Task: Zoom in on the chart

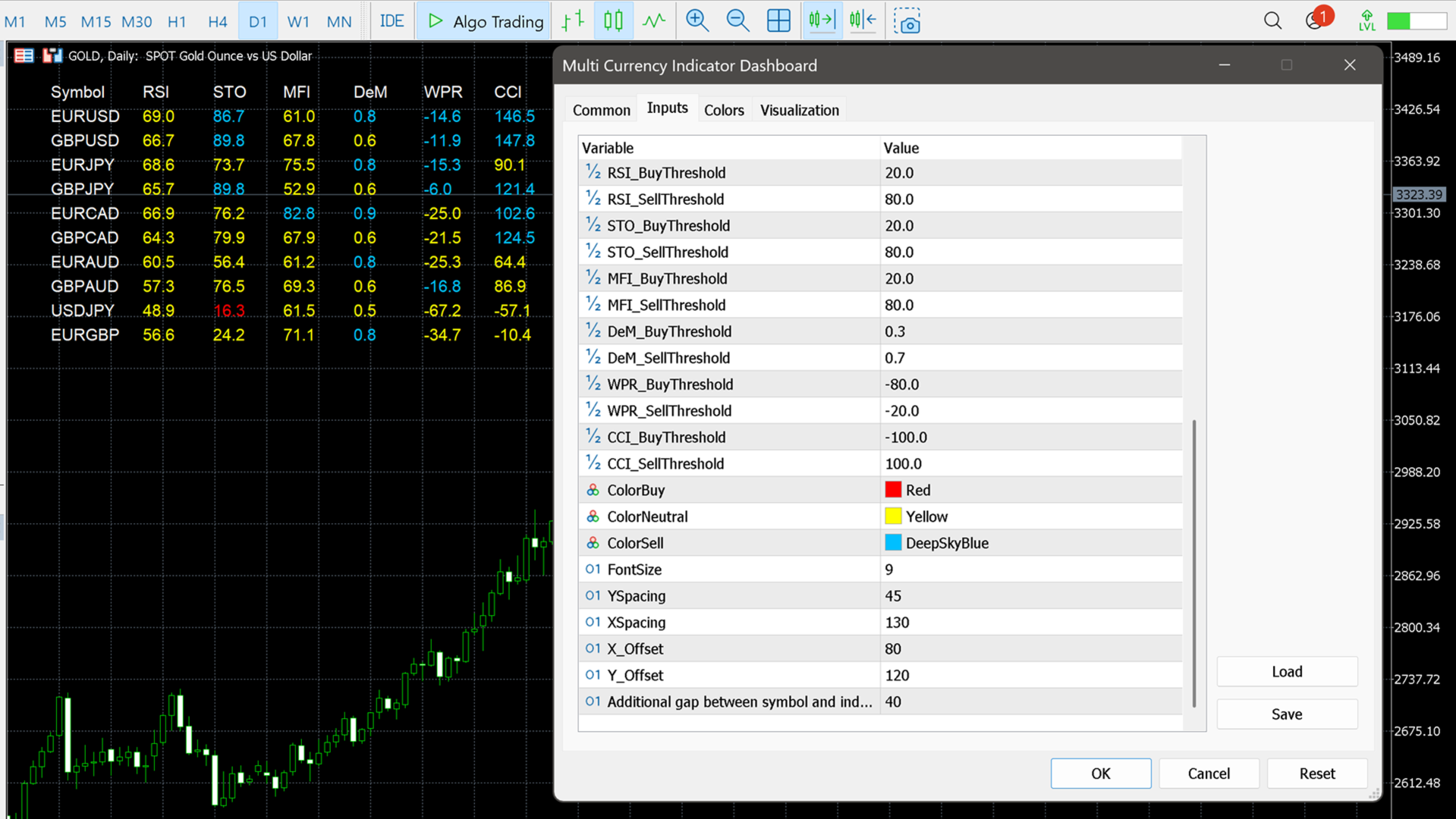Action: point(696,20)
